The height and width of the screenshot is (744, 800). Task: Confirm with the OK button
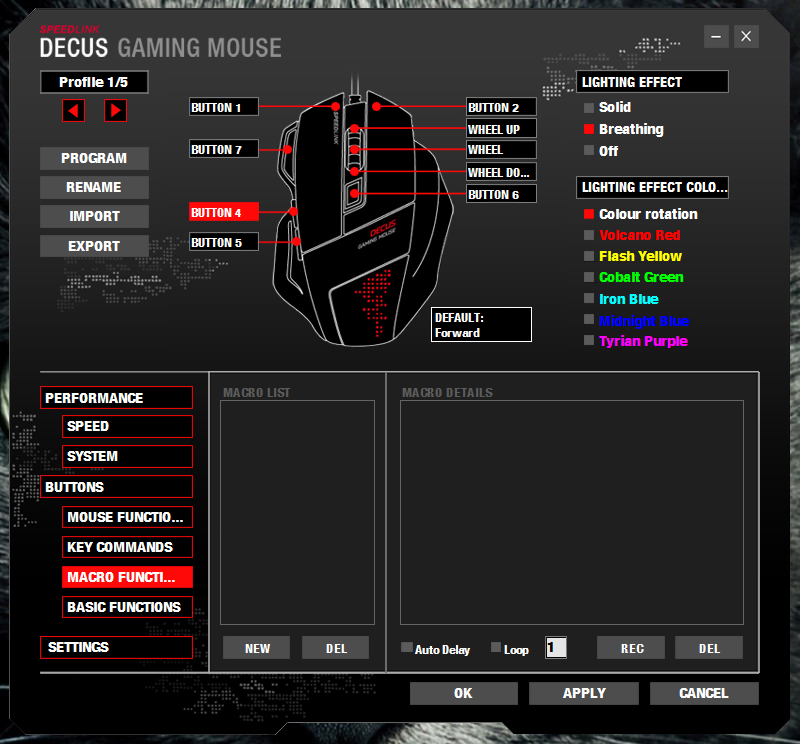point(464,693)
